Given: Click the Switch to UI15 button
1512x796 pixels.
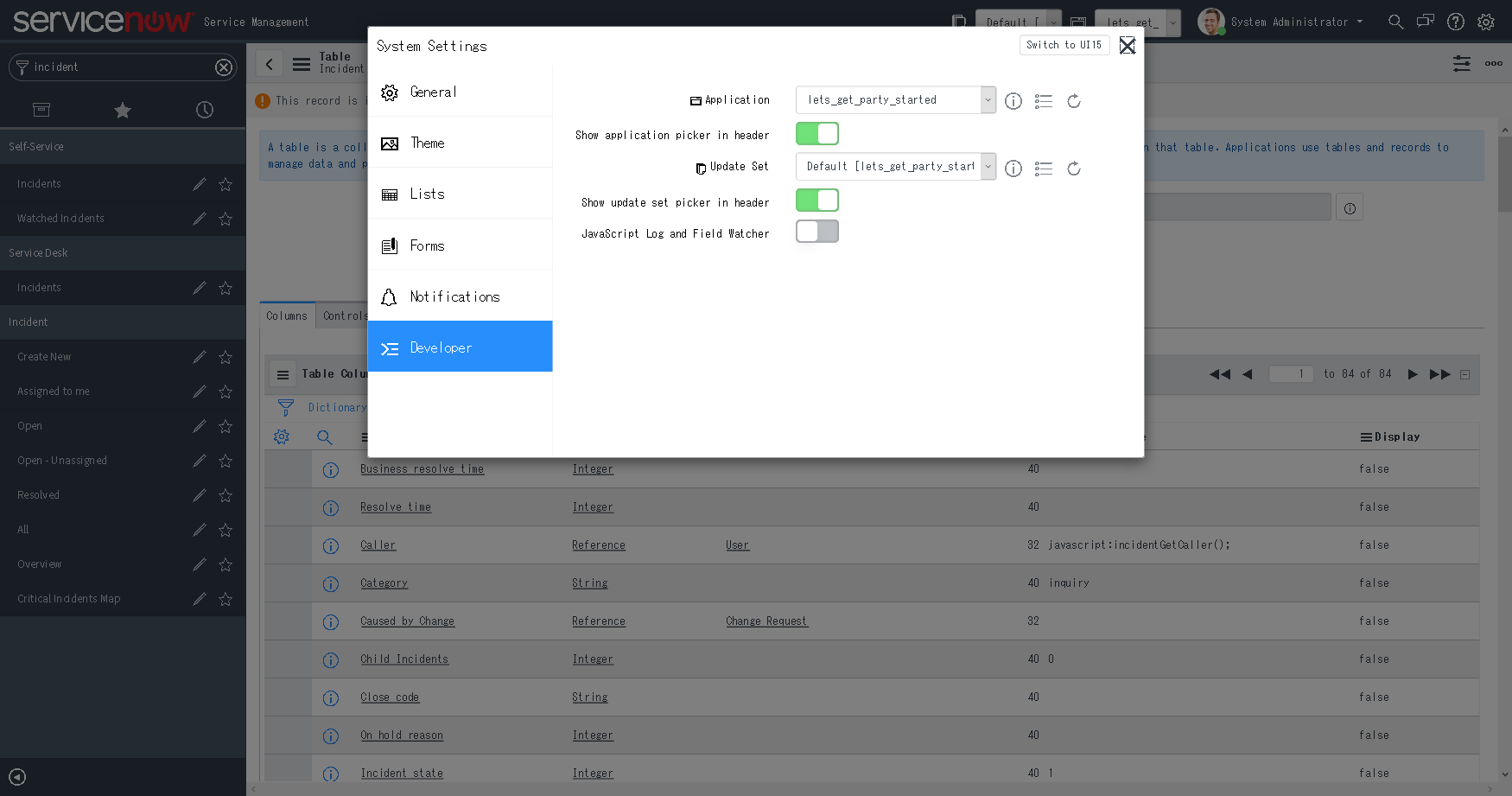Looking at the screenshot, I should (1064, 45).
